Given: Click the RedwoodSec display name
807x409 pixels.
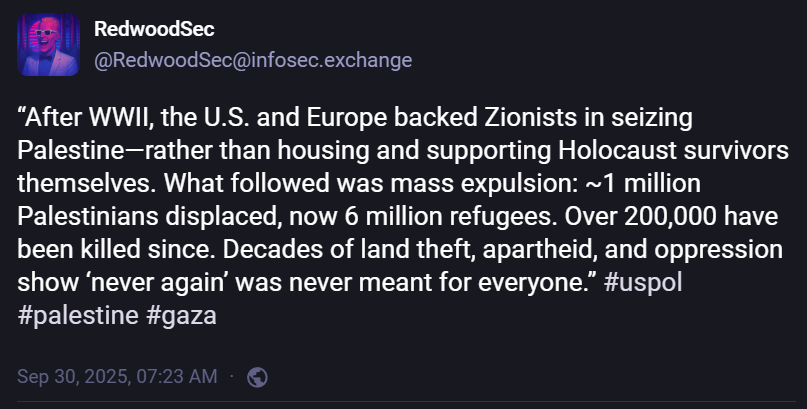Looking at the screenshot, I should click(154, 30).
